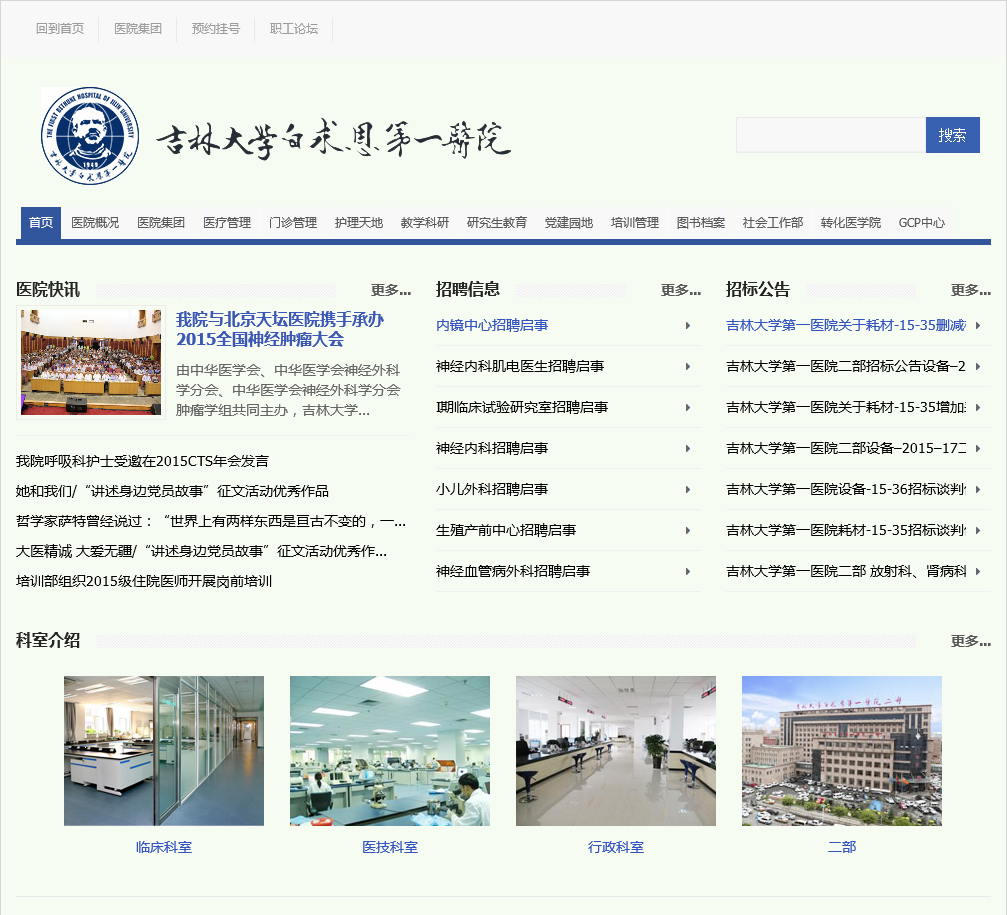Click arrow beside 神经内科招聘启事
Screen dimensions: 1007x915
click(x=688, y=449)
